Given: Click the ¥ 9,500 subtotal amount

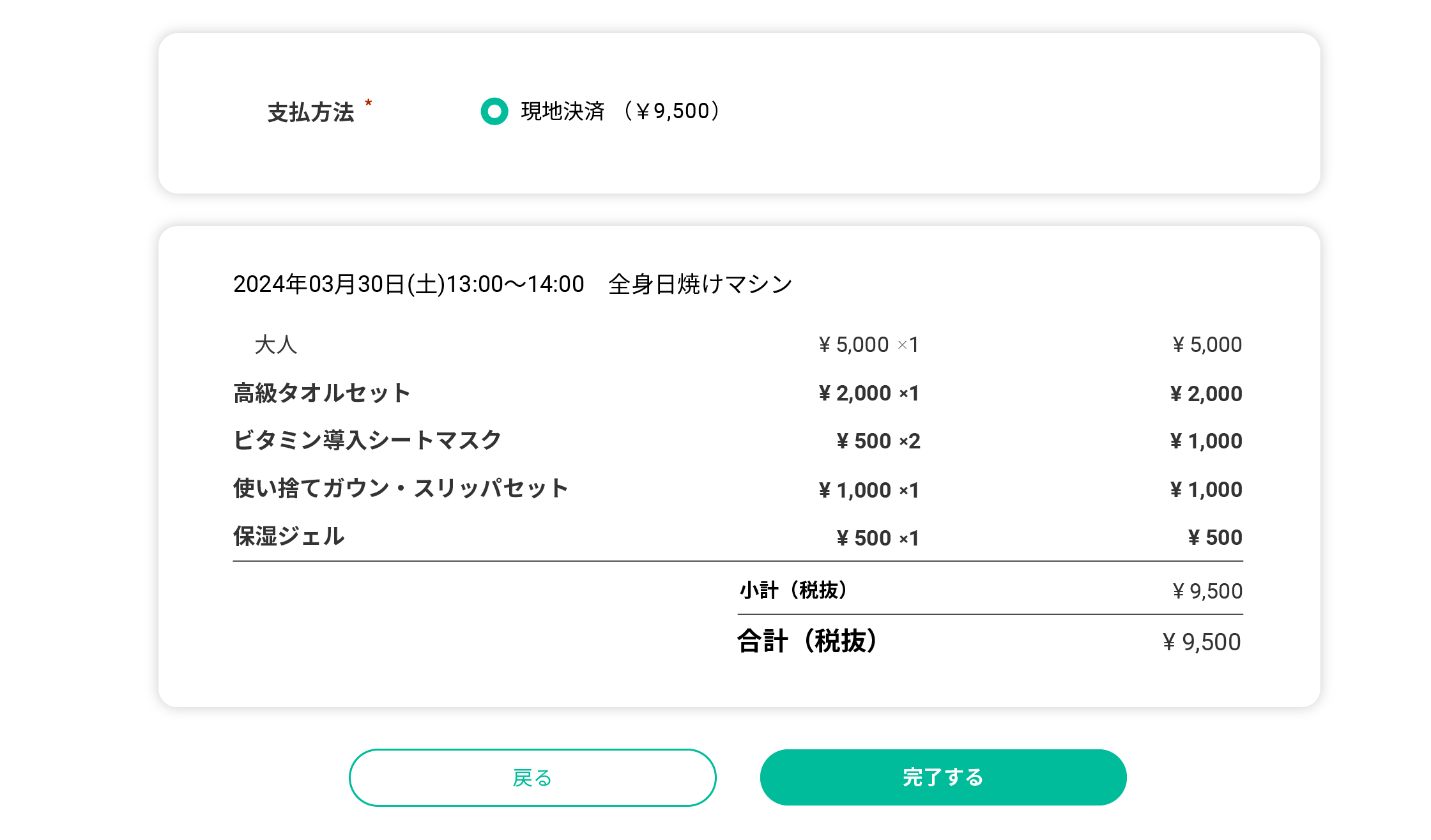Looking at the screenshot, I should (x=1207, y=591).
